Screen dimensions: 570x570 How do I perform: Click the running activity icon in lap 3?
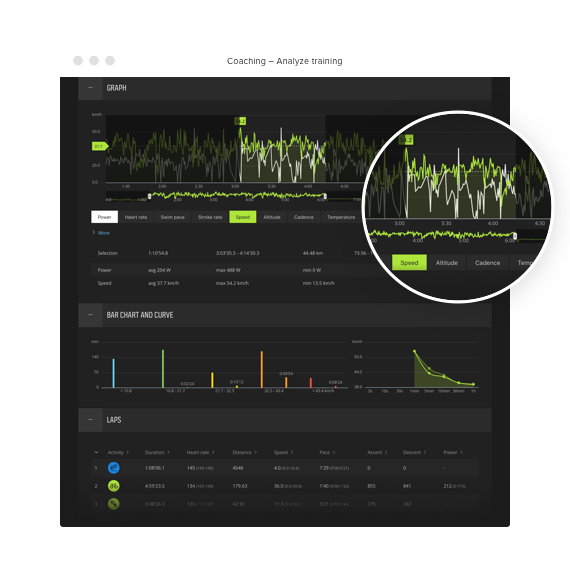point(113,504)
